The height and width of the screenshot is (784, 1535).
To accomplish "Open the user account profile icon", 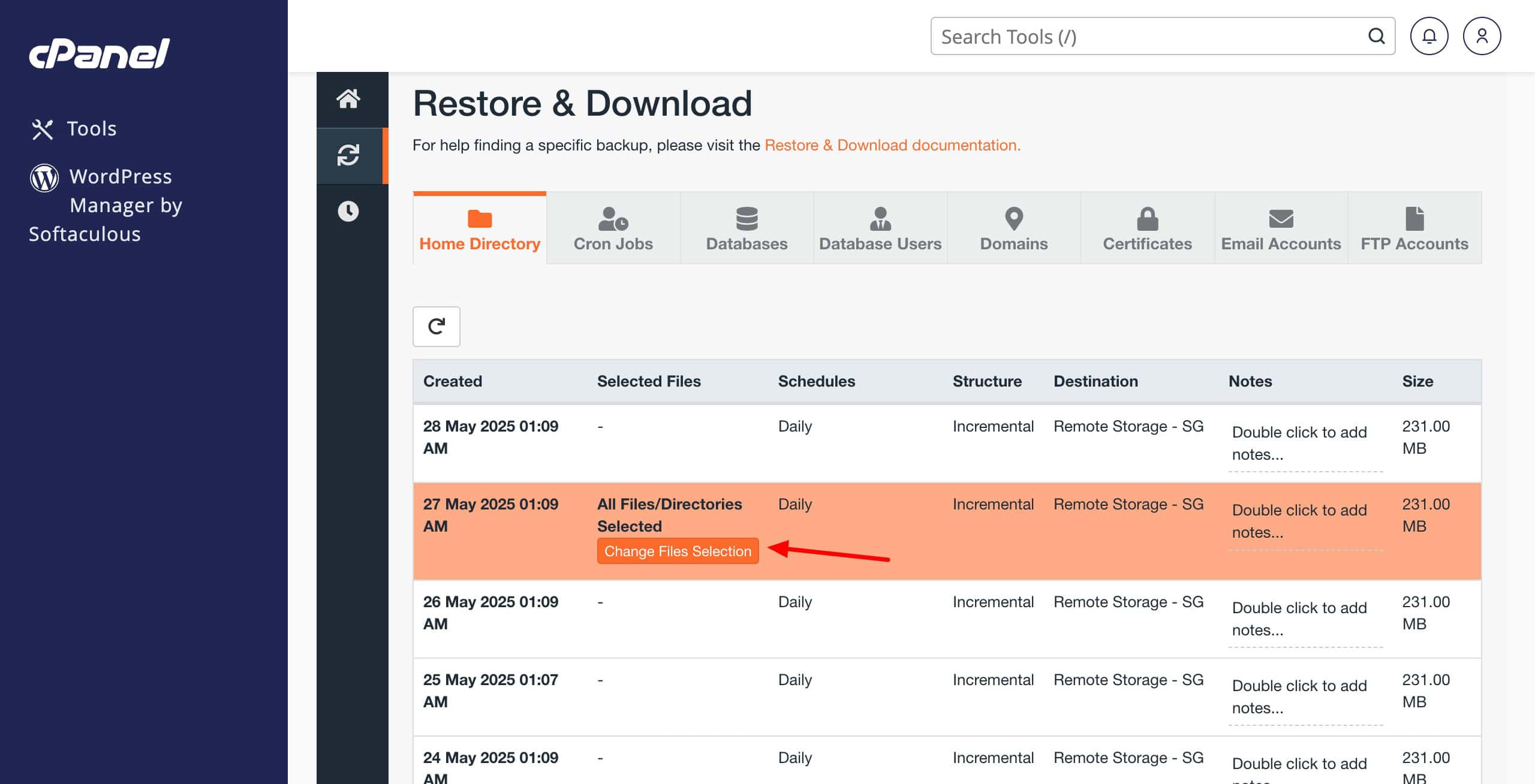I will (x=1482, y=37).
